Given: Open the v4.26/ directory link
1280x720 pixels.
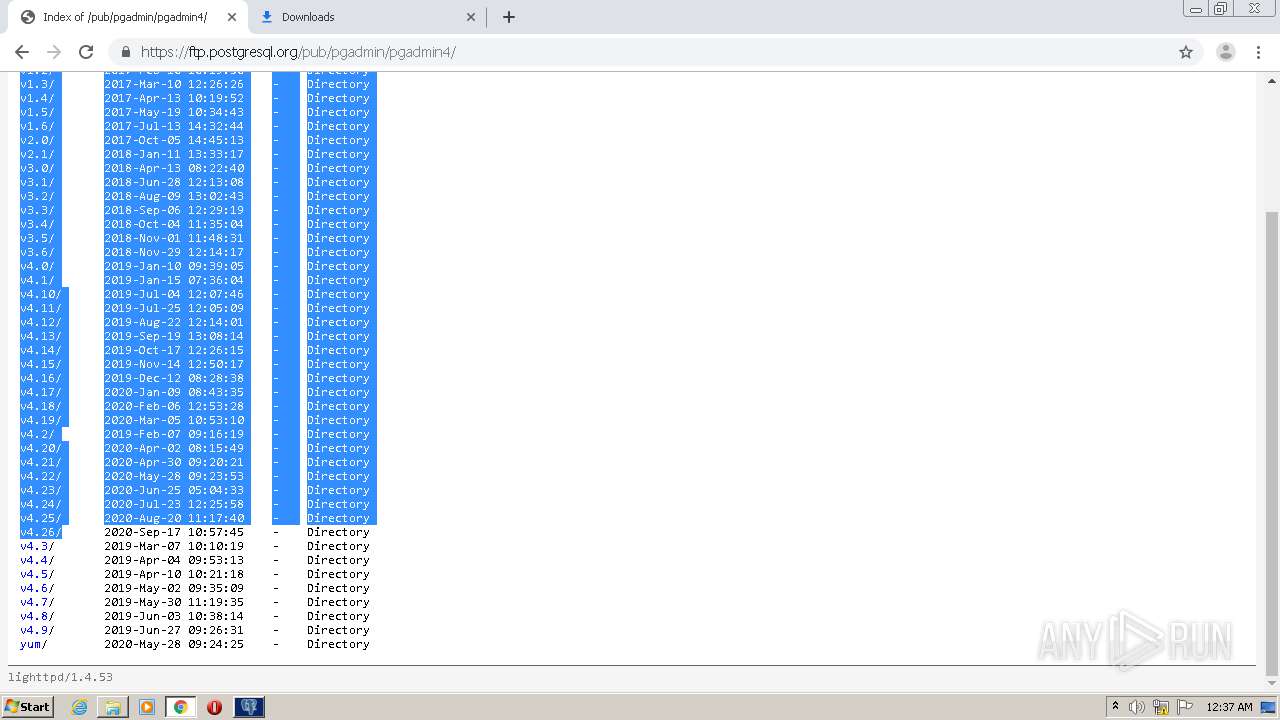Looking at the screenshot, I should coord(41,532).
